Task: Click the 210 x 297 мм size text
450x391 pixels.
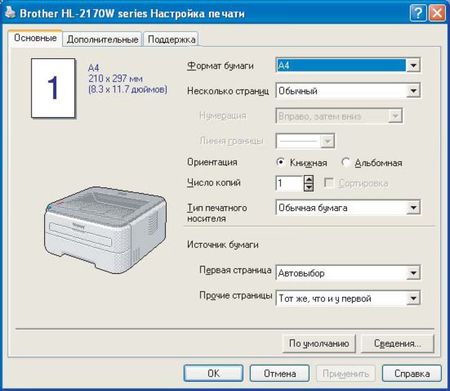Action: coord(115,79)
